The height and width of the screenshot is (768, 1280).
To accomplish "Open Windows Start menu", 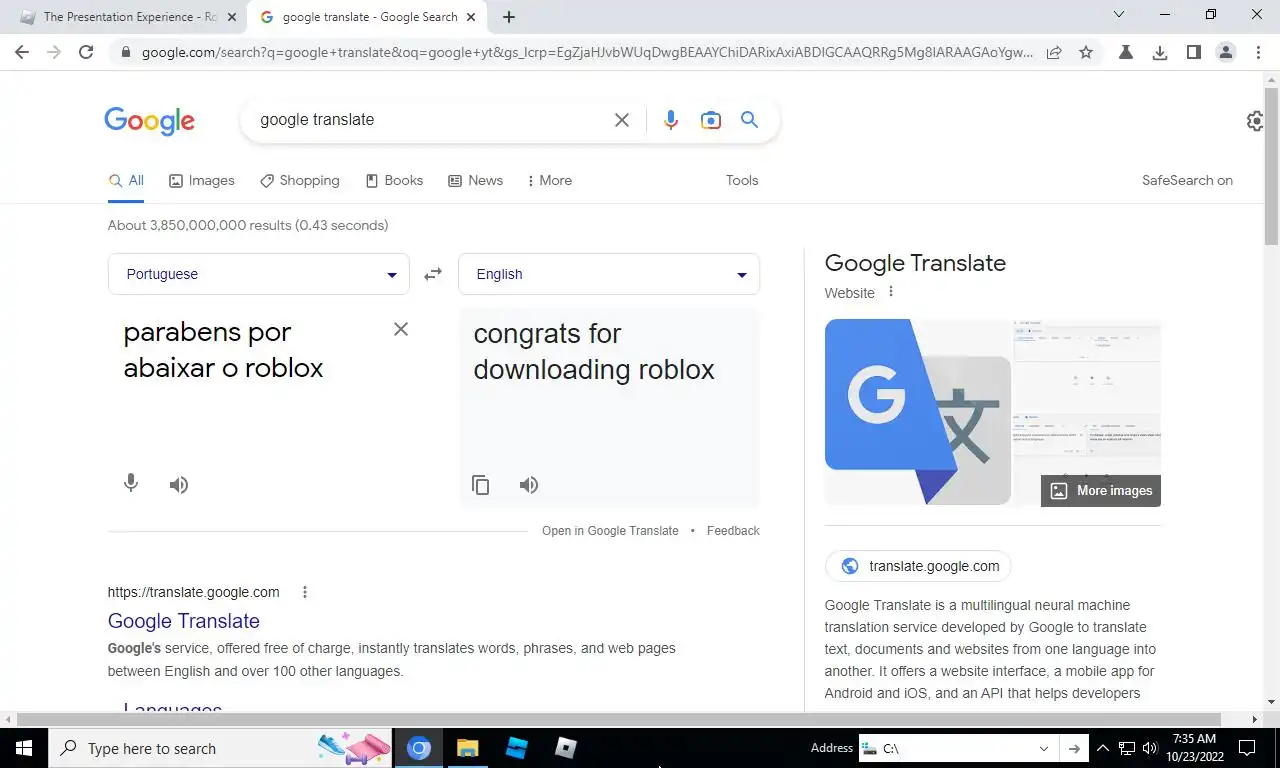I will pos(24,748).
